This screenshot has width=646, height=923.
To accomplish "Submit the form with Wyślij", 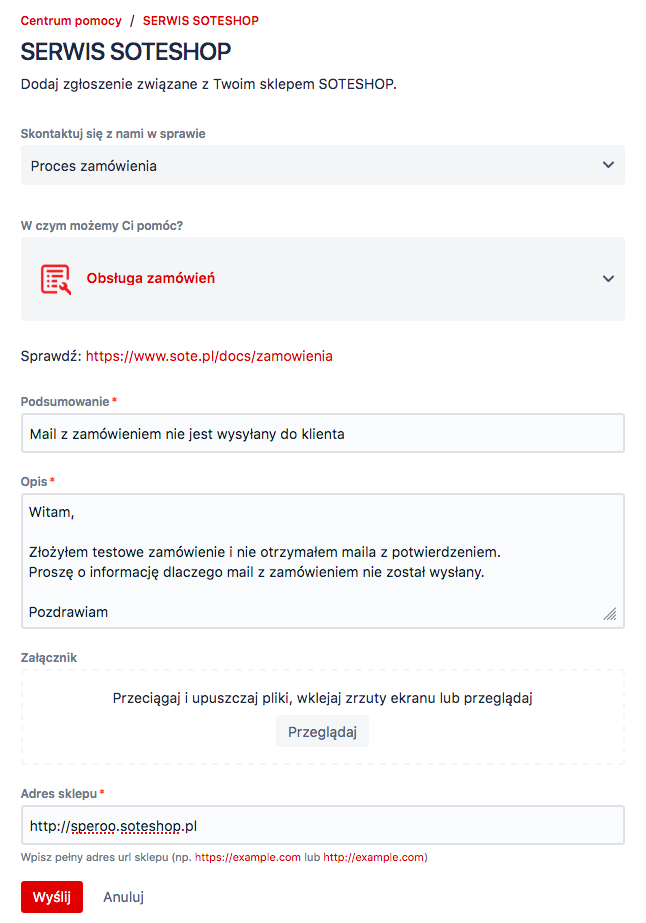I will (x=52, y=897).
